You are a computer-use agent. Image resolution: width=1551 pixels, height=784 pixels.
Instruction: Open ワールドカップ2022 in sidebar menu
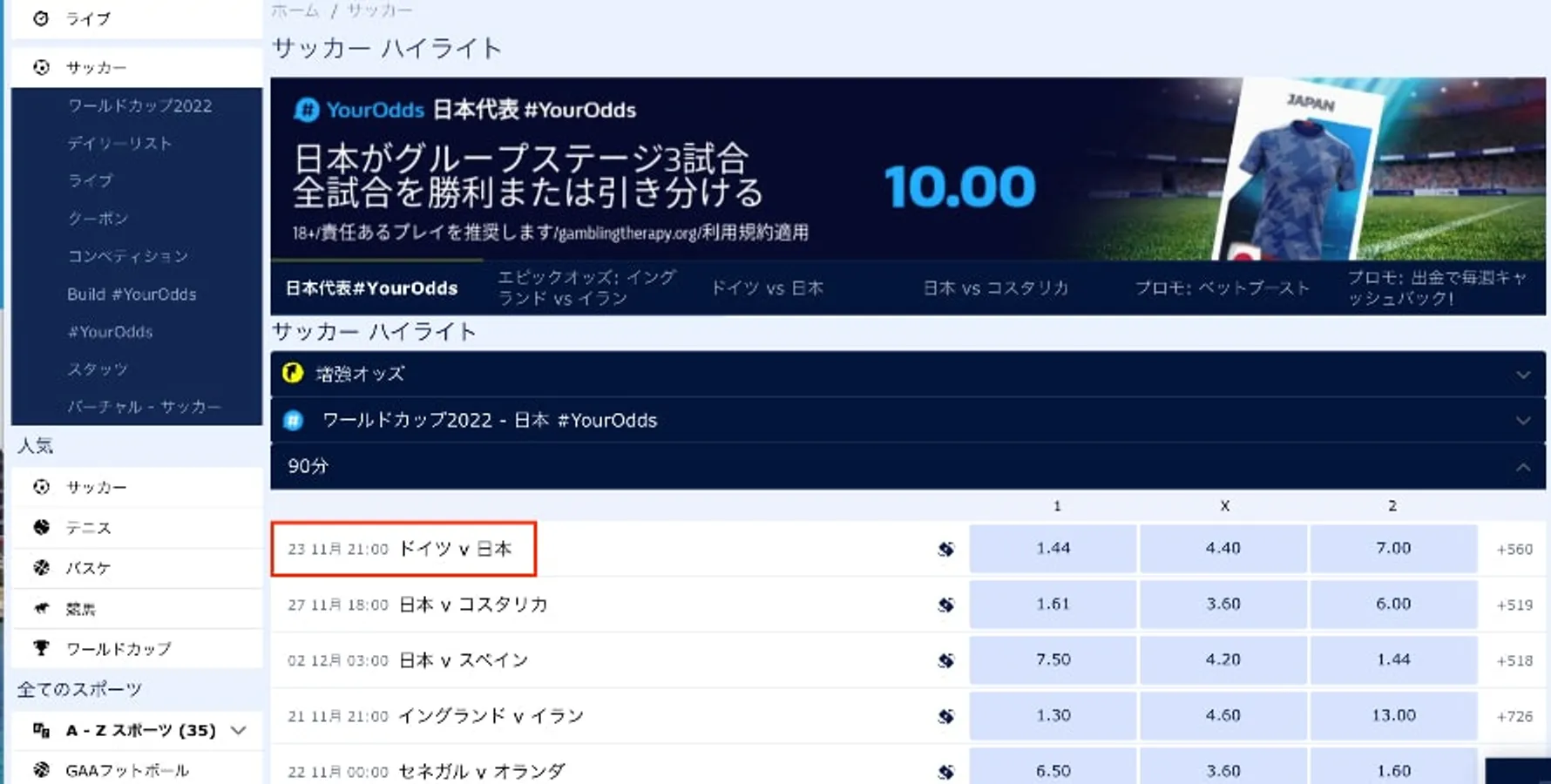[x=139, y=106]
